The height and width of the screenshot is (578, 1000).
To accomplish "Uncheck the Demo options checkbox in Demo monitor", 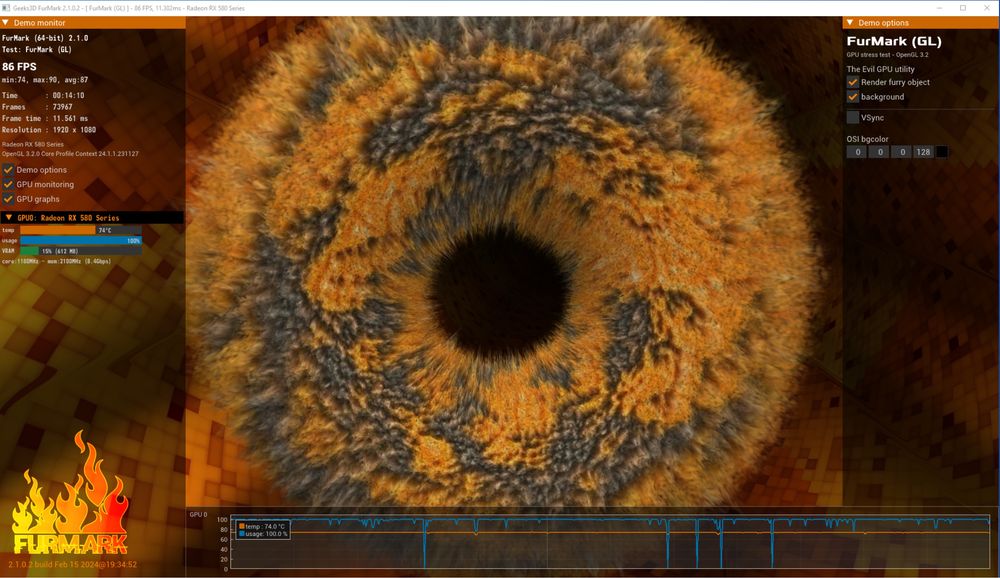I will (8, 170).
